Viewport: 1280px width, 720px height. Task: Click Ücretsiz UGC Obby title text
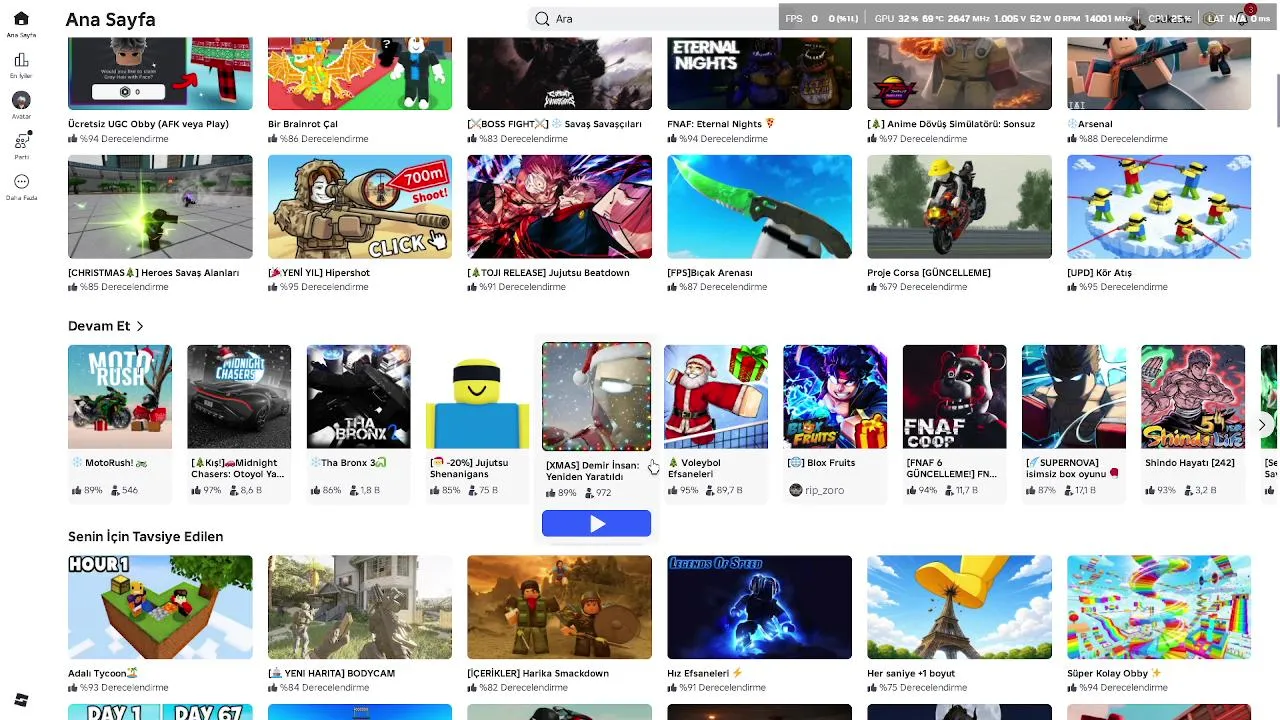click(x=148, y=124)
